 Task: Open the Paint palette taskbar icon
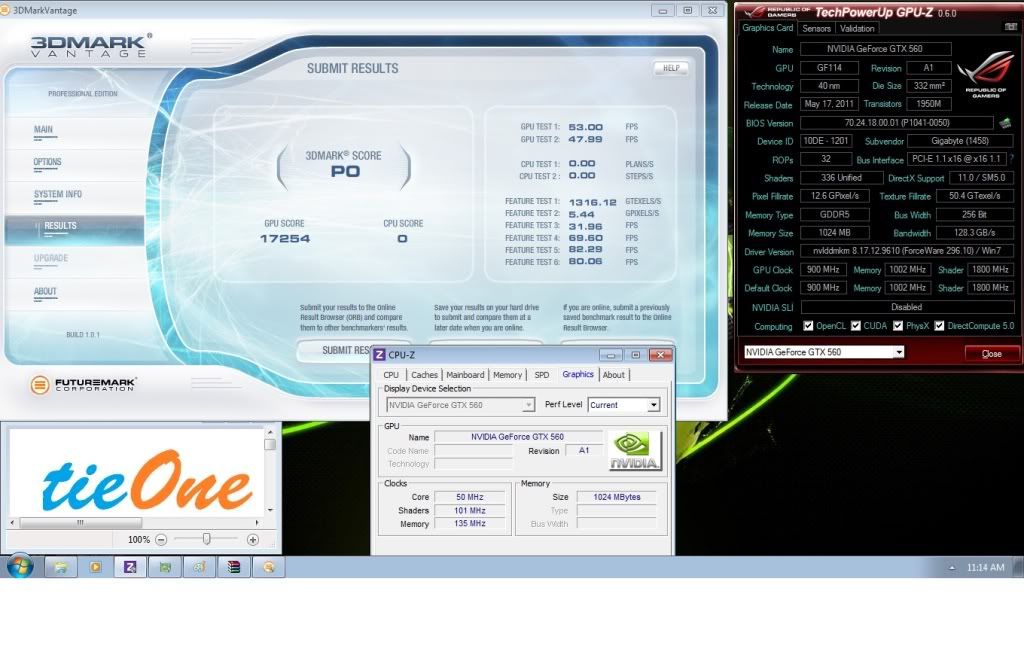point(199,567)
